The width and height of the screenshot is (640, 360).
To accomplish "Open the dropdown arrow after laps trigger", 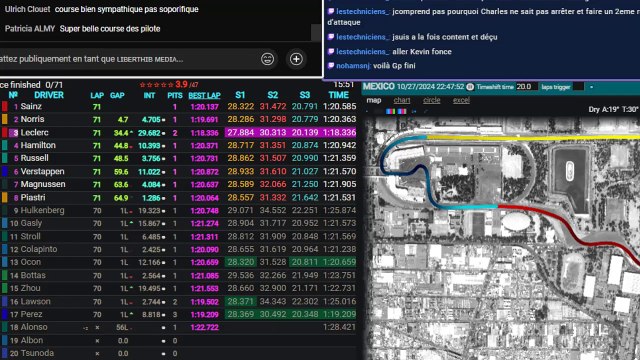I will [x=591, y=87].
